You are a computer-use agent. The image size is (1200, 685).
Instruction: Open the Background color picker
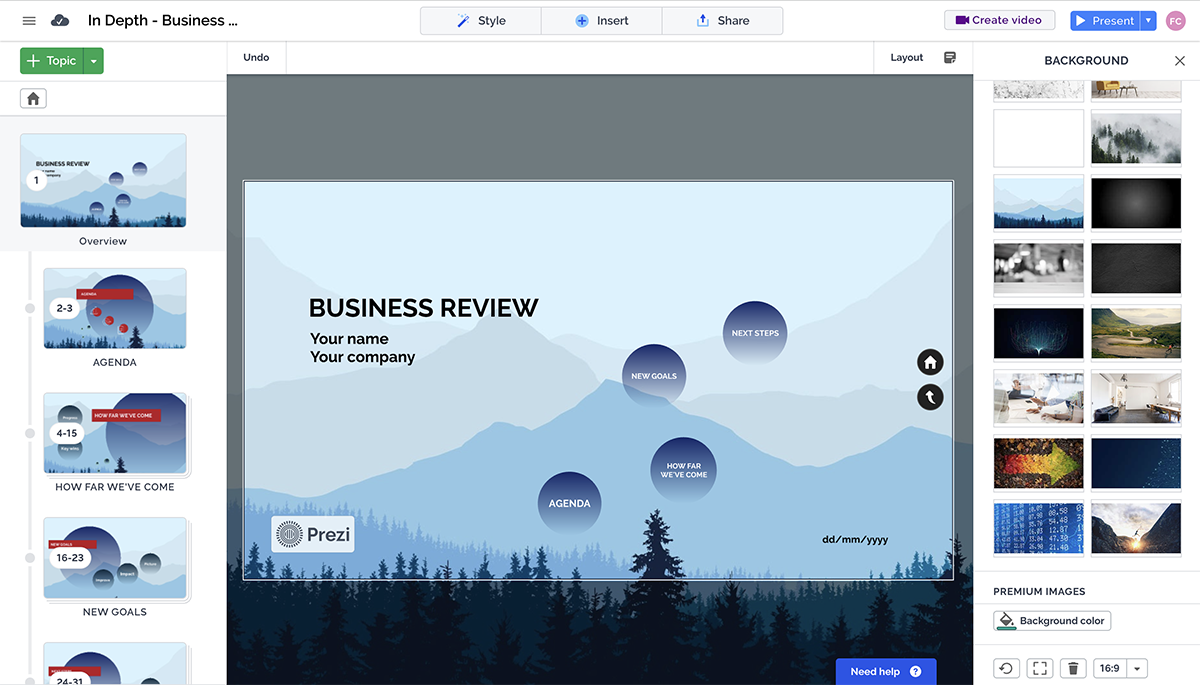pos(1052,620)
